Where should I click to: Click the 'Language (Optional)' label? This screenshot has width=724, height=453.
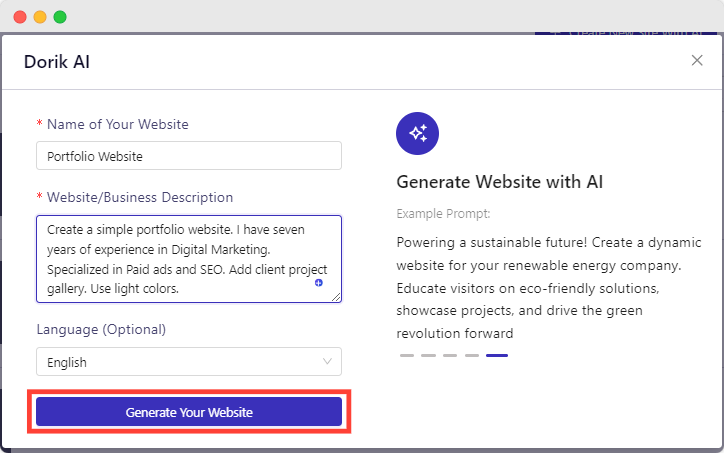click(x=101, y=329)
